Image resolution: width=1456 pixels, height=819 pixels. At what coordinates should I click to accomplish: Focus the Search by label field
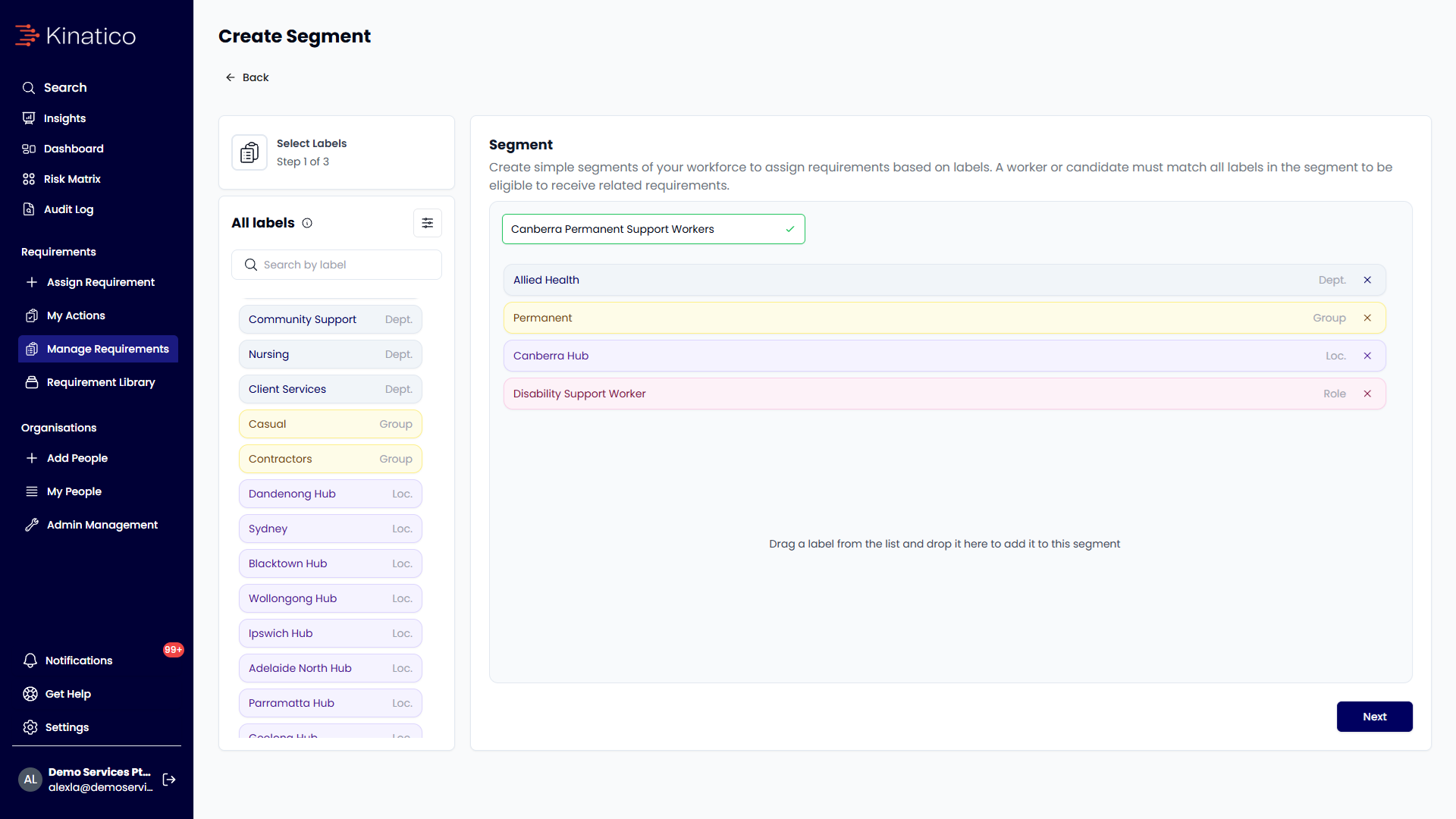tap(337, 265)
